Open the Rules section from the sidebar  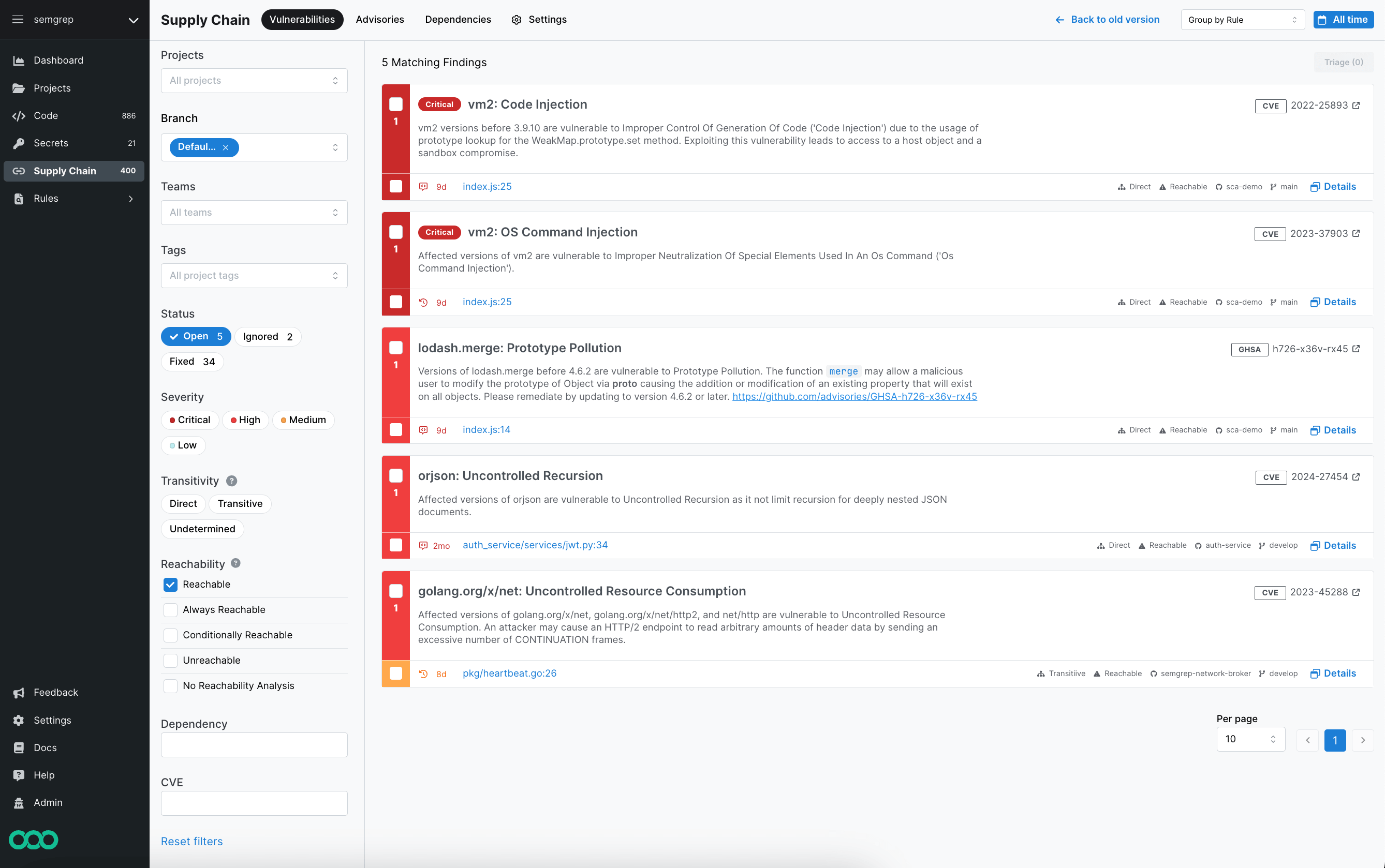46,198
